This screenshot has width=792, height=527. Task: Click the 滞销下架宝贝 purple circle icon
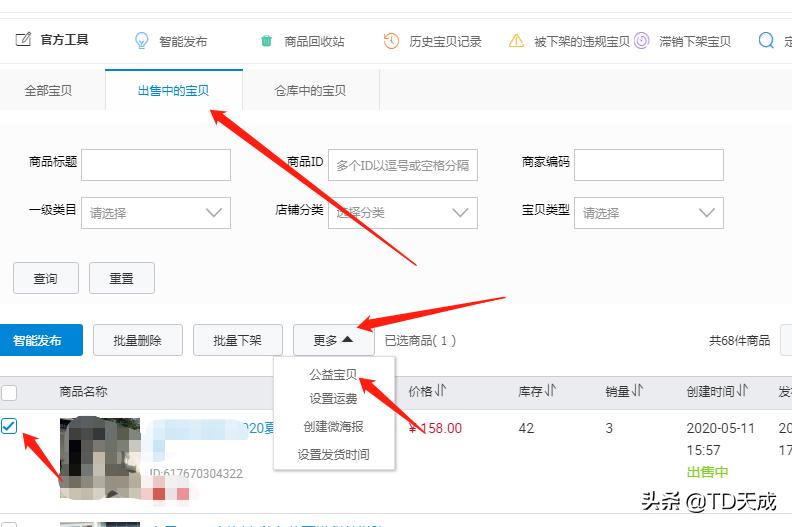pos(641,41)
